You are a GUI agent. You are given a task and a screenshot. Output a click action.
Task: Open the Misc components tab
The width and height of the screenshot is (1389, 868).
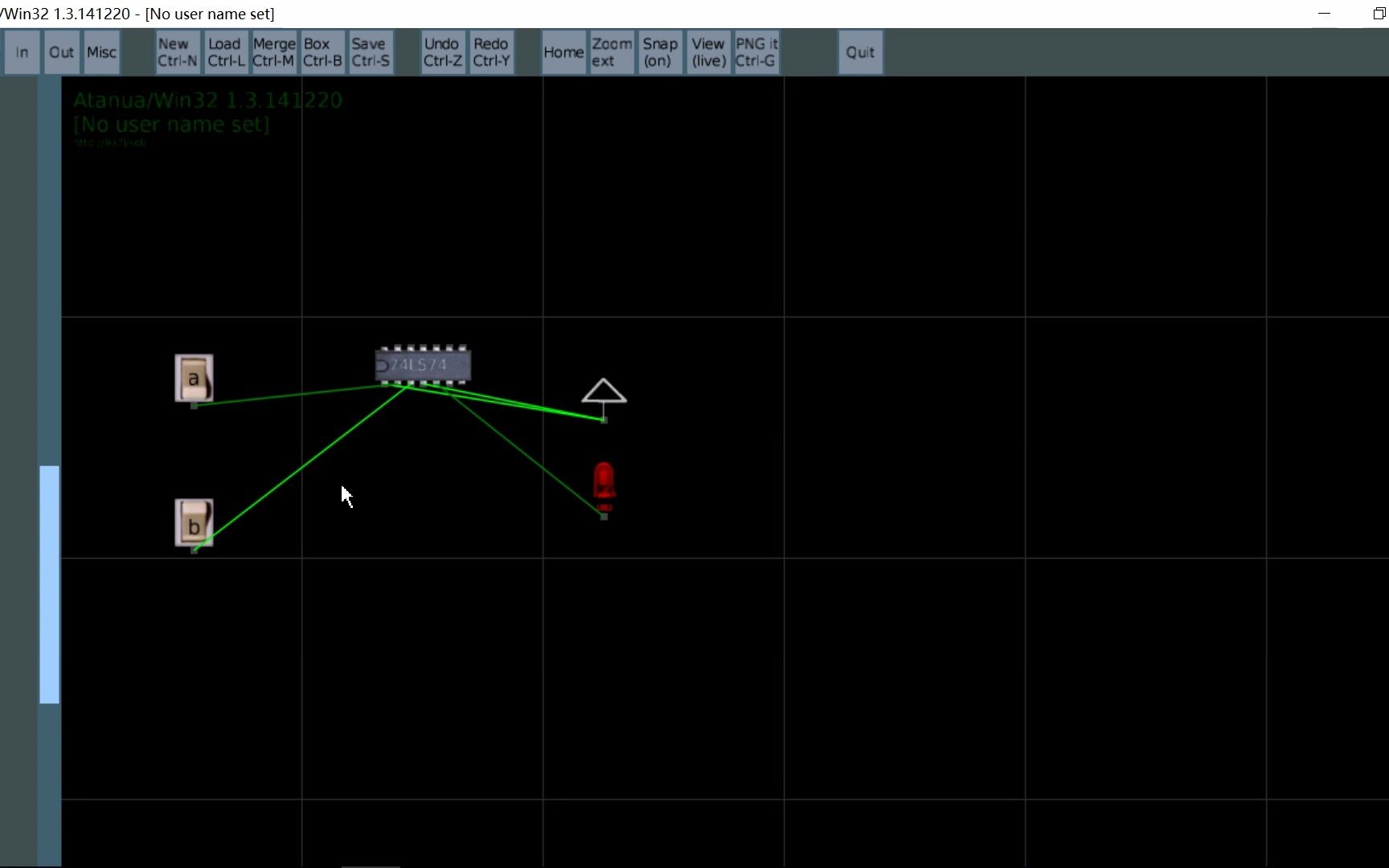(102, 52)
